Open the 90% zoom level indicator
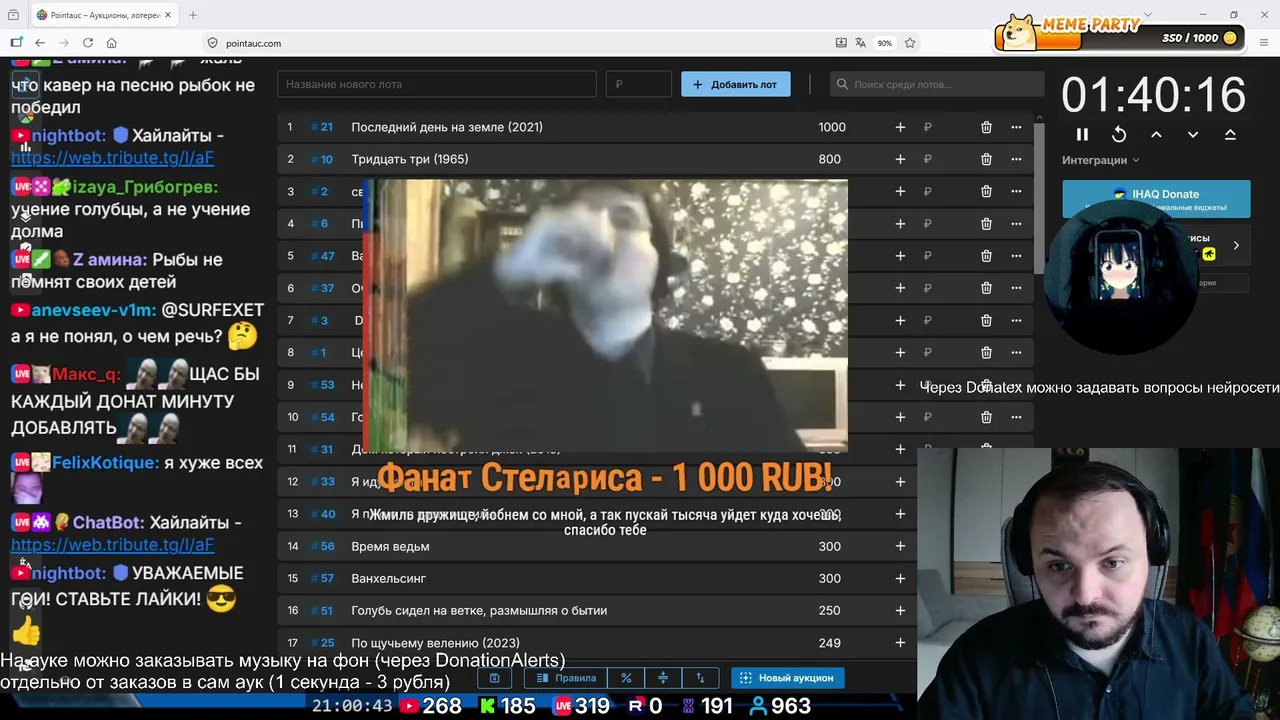Viewport: 1280px width, 720px height. [885, 43]
